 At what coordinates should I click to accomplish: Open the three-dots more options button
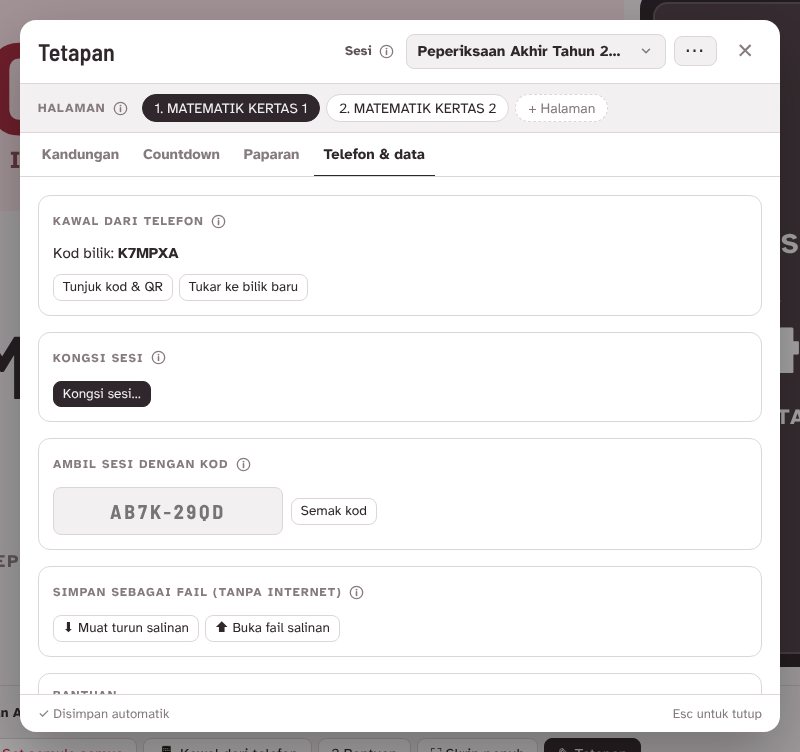[695, 51]
